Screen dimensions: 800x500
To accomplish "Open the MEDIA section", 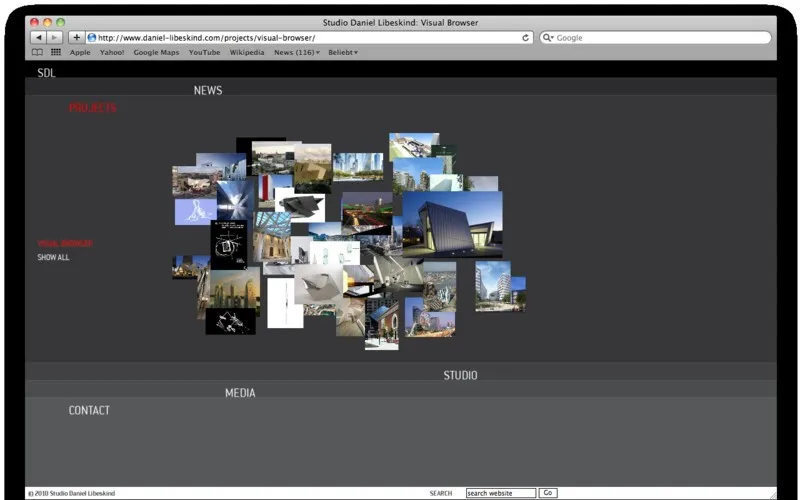I will (240, 393).
